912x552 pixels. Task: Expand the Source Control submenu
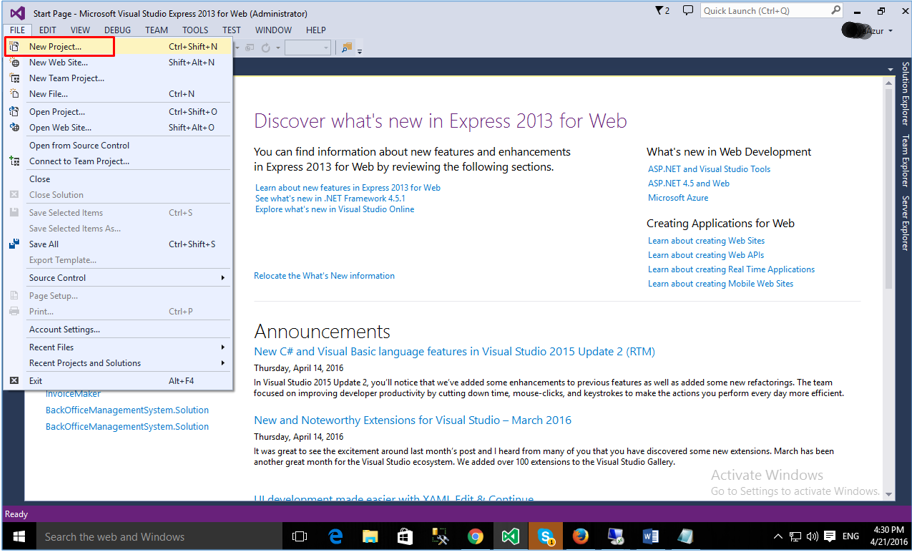117,278
